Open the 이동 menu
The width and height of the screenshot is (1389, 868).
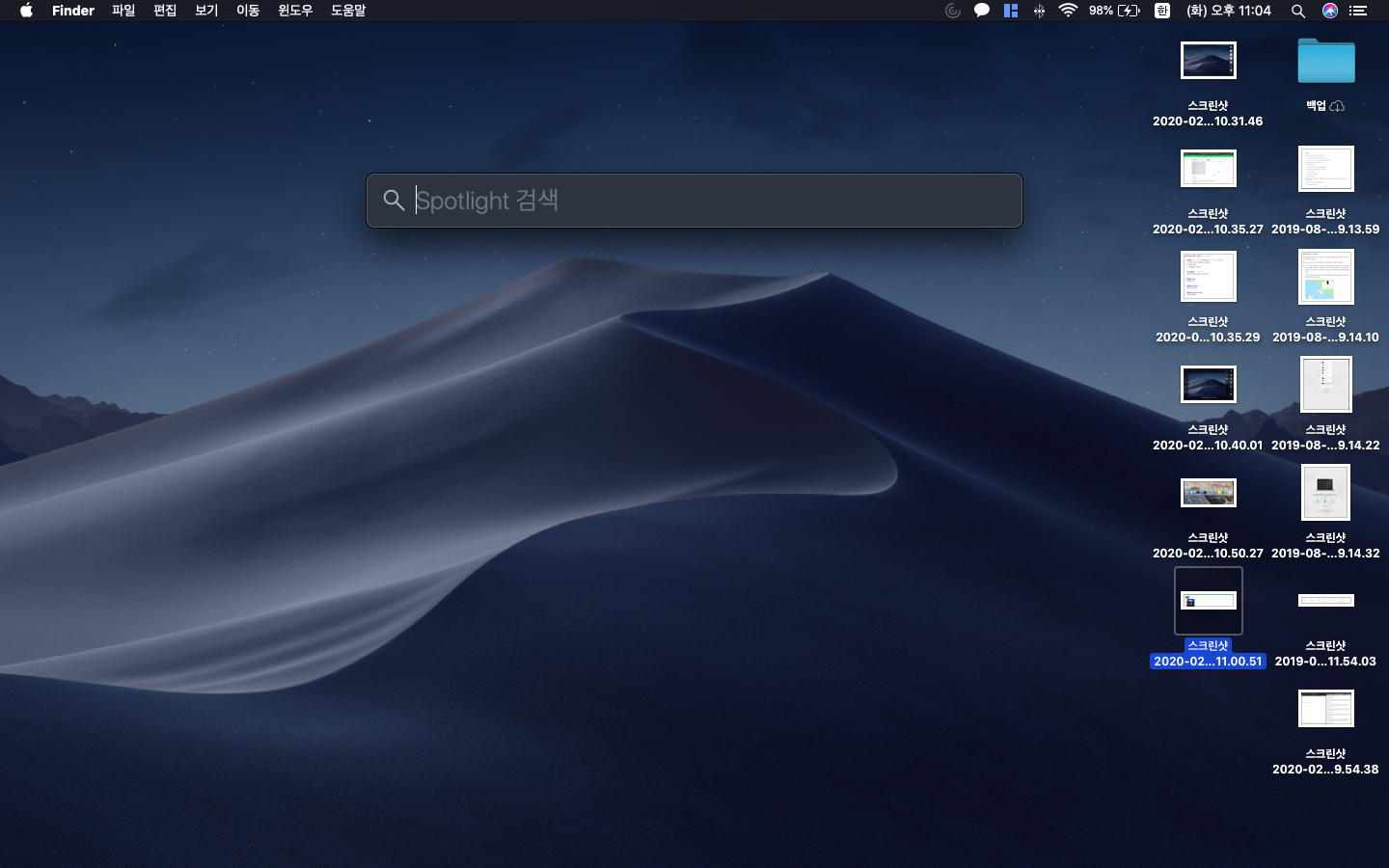(x=248, y=11)
